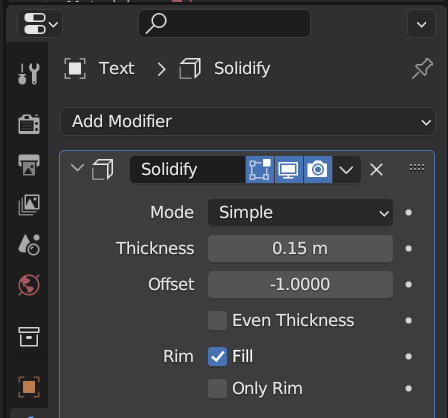Screen dimensions: 448x418
Task: Uncheck the Rim Fill checkbox
Action: [217, 356]
